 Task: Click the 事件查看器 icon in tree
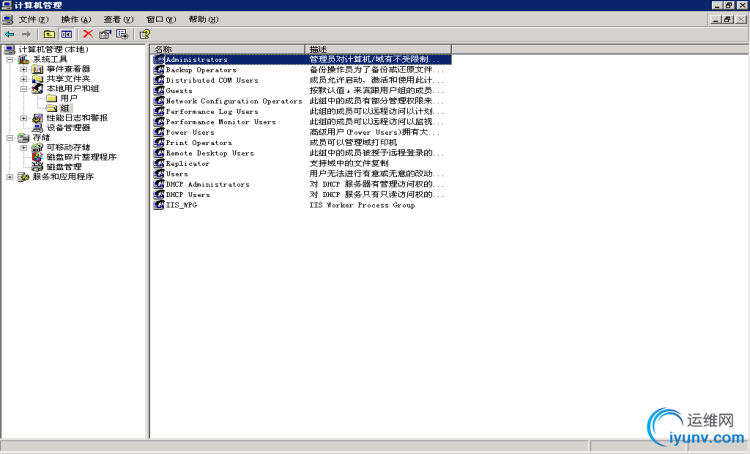coord(37,69)
